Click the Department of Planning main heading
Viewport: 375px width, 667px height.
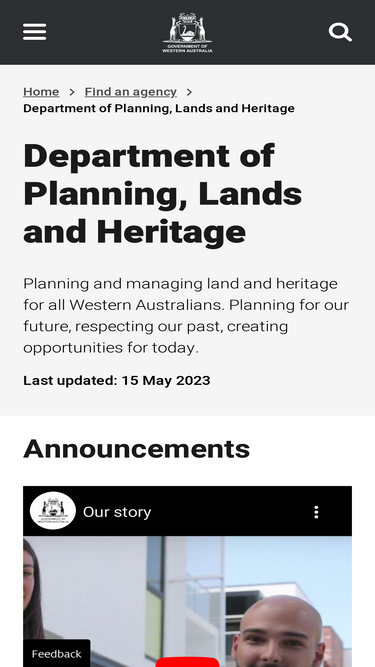(162, 194)
